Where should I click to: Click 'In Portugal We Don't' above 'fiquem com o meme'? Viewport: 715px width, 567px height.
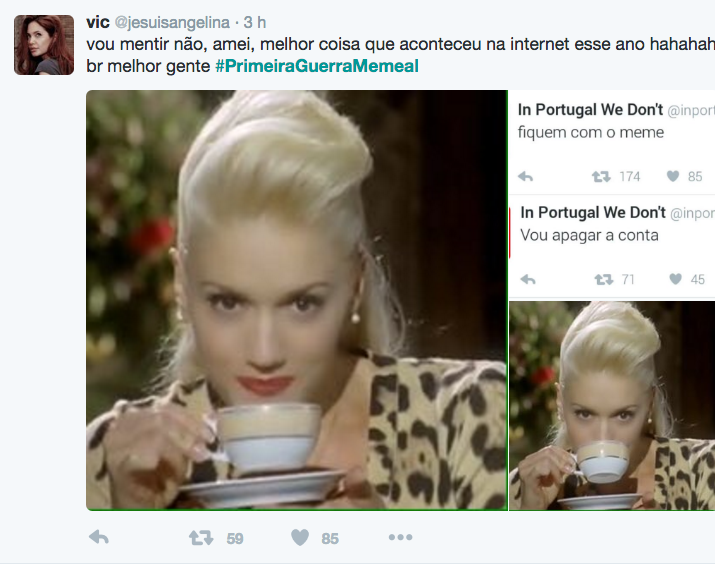(590, 110)
